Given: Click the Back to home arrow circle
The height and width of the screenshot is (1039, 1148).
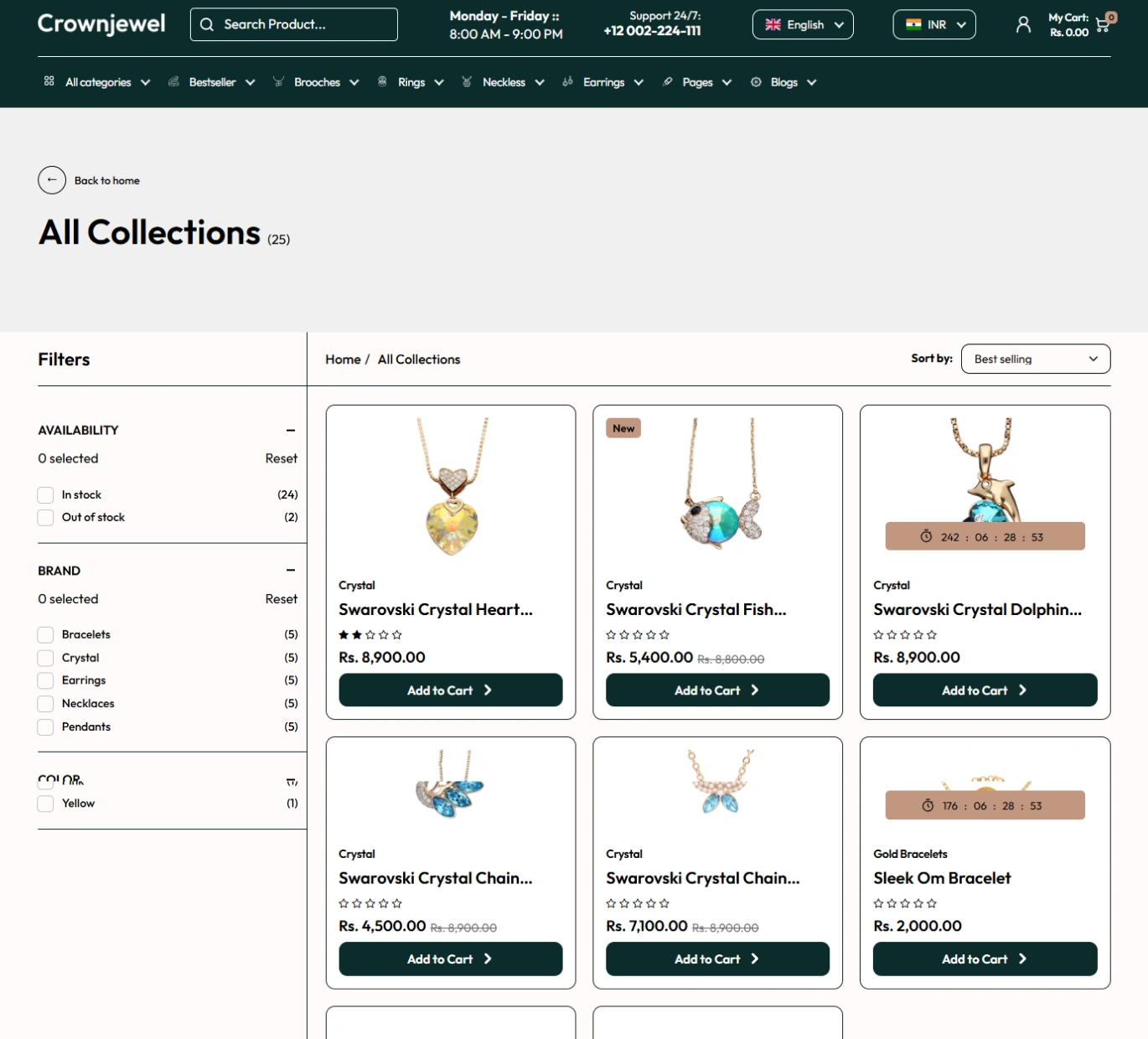Looking at the screenshot, I should click(52, 180).
